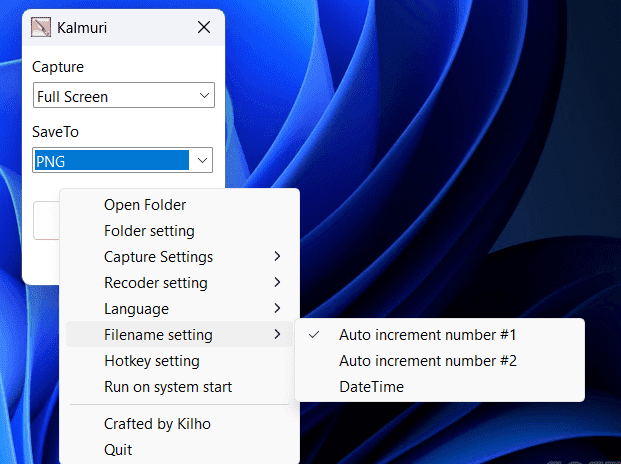Expand the SaveTo dropdown arrow
The width and height of the screenshot is (621, 464).
(x=203, y=160)
